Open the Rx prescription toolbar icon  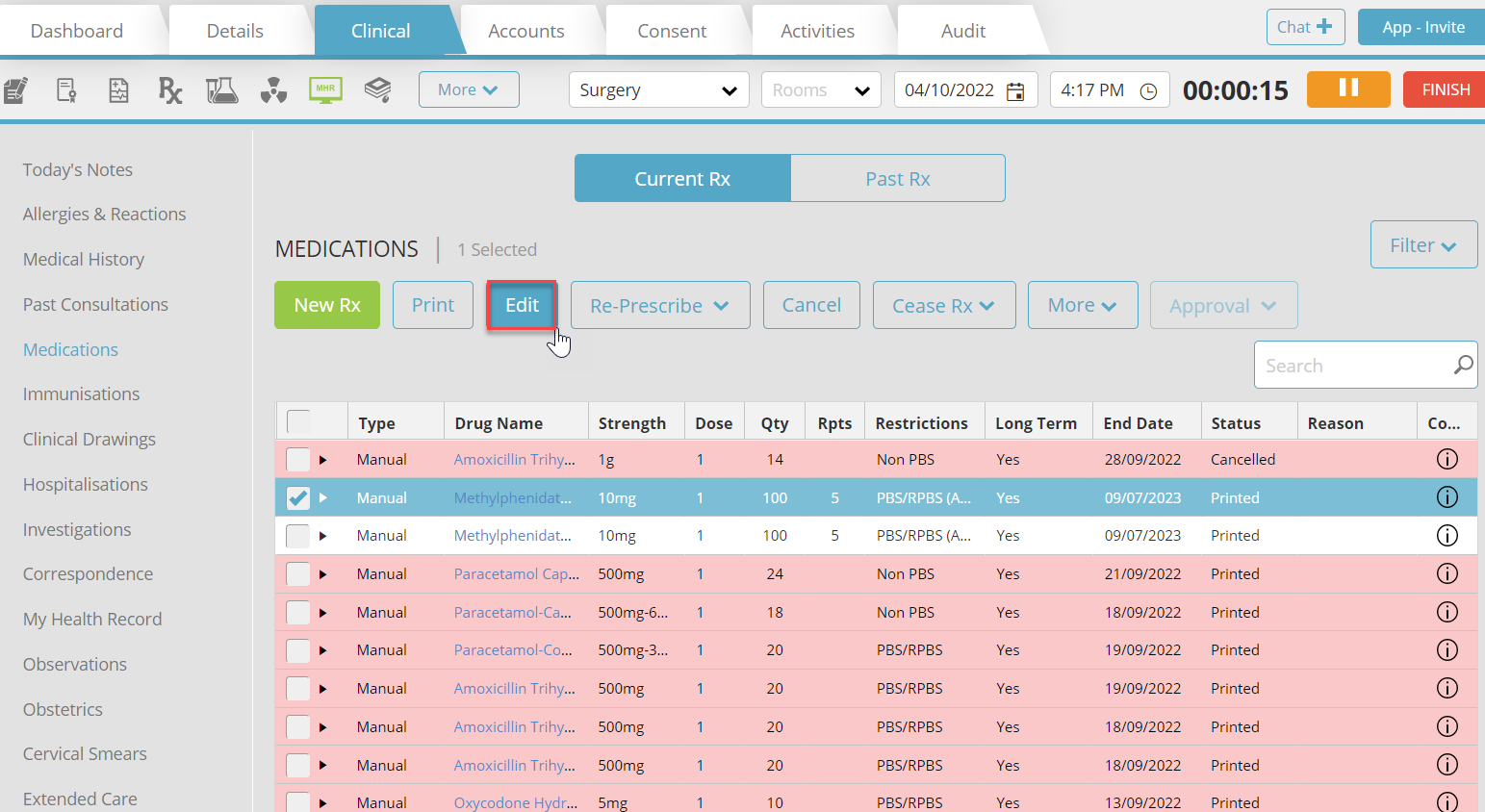(170, 90)
